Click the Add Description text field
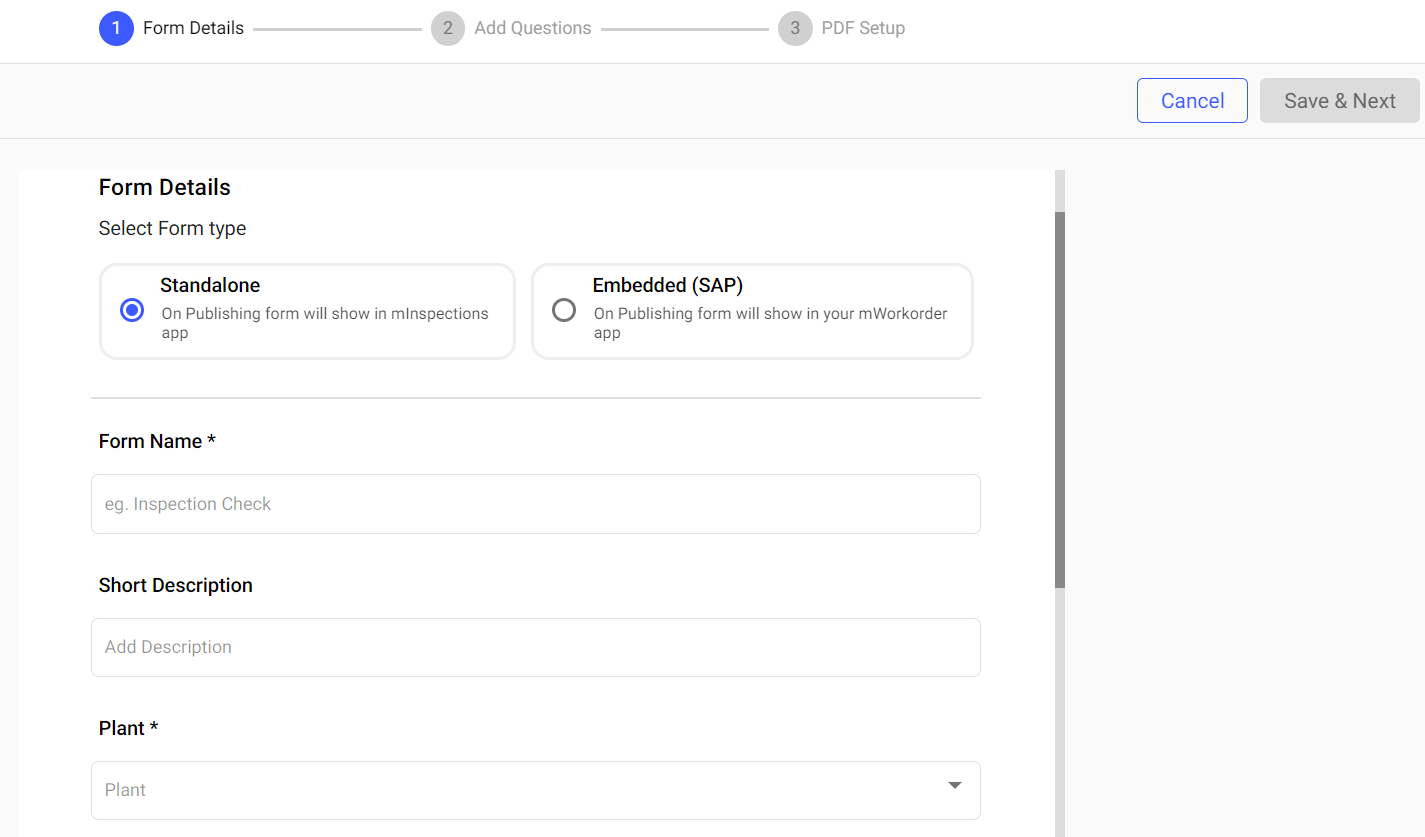Screen dimensions: 1425x837 tap(535, 647)
